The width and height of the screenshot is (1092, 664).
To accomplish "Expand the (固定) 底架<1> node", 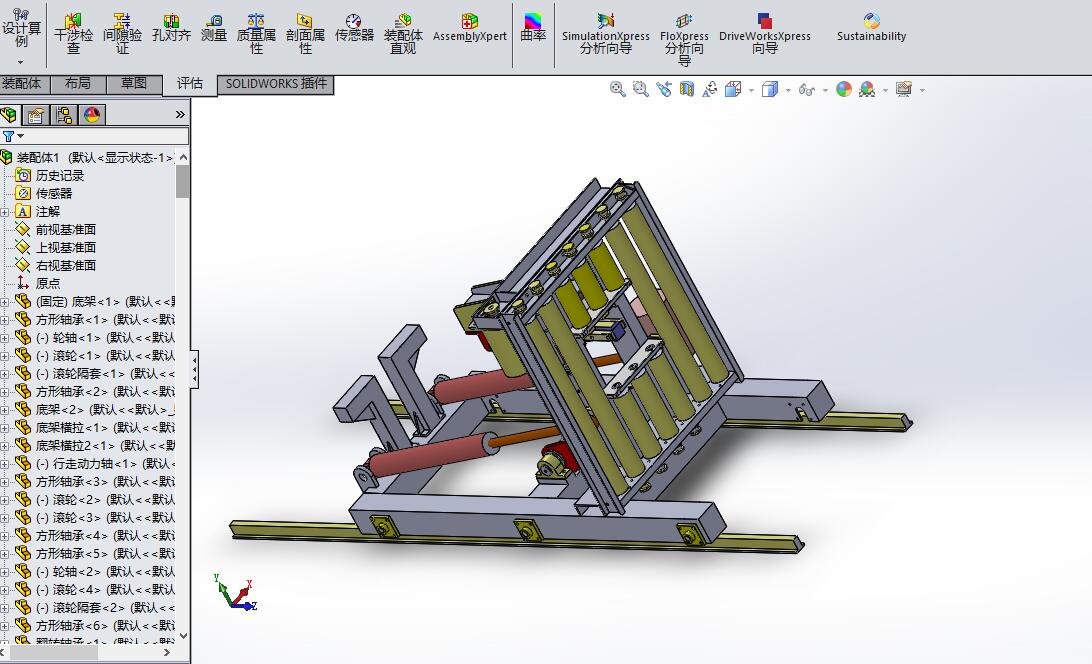I will pyautogui.click(x=4, y=302).
